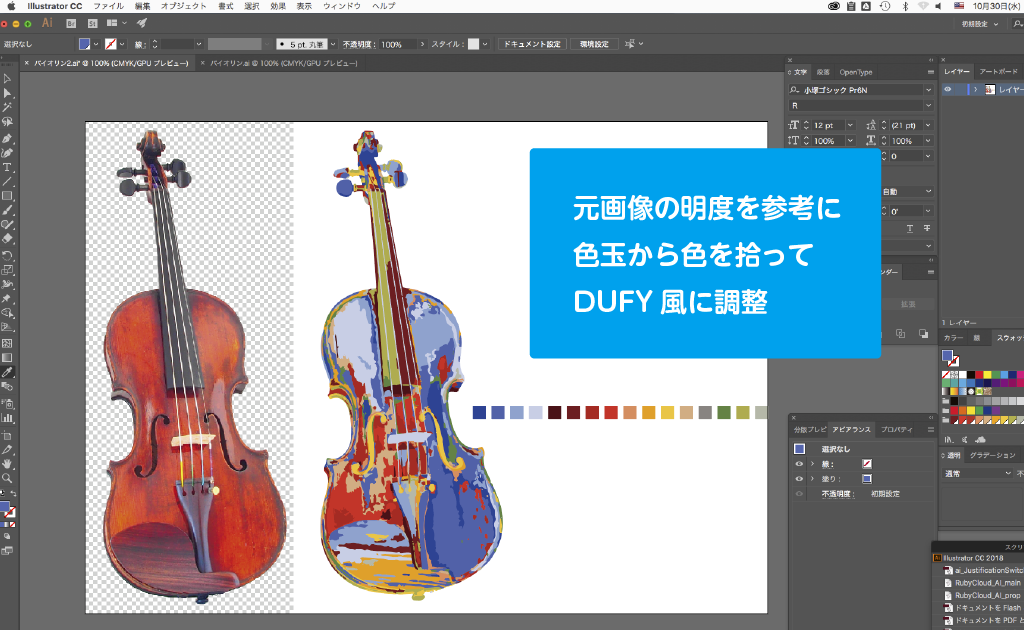The width and height of the screenshot is (1024, 630).
Task: Select the Gradient tool
Action: (7, 358)
